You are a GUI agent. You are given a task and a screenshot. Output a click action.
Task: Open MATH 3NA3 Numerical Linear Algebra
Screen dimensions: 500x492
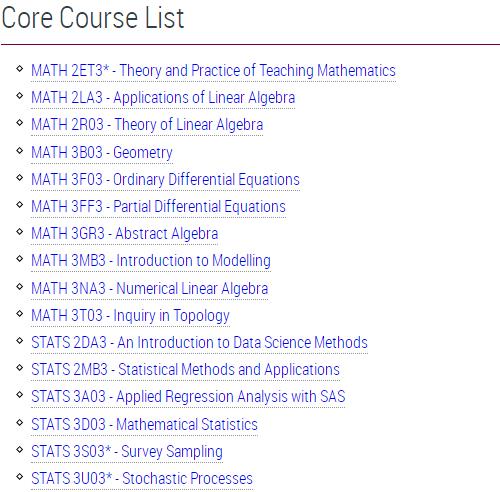coord(149,289)
